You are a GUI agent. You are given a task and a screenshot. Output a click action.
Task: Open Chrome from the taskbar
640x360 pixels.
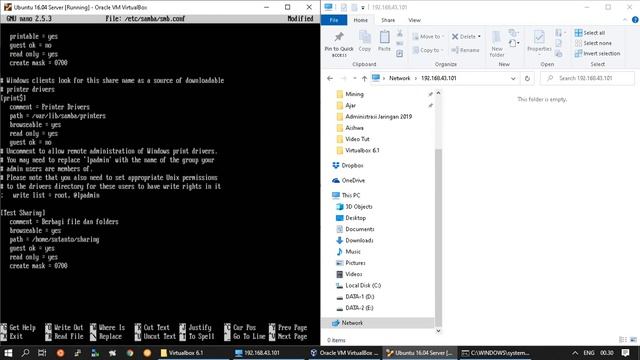[x=130, y=353]
